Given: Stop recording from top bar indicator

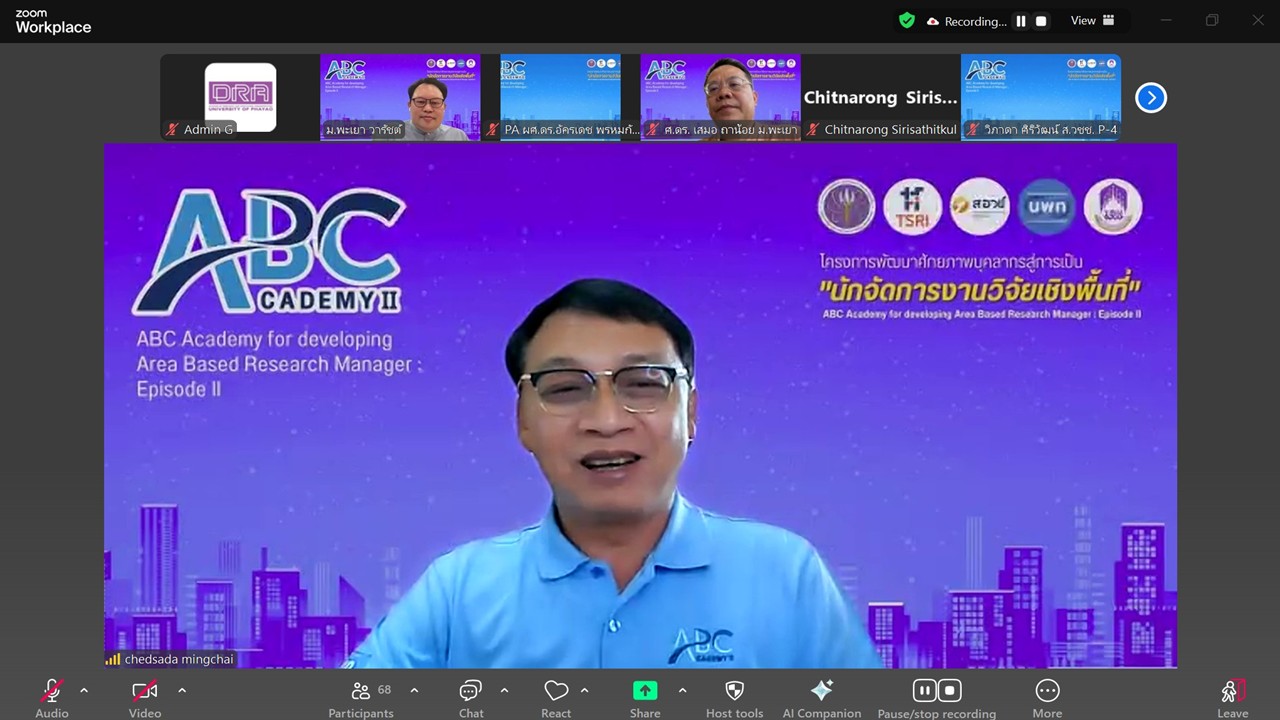Looking at the screenshot, I should click(1041, 21).
